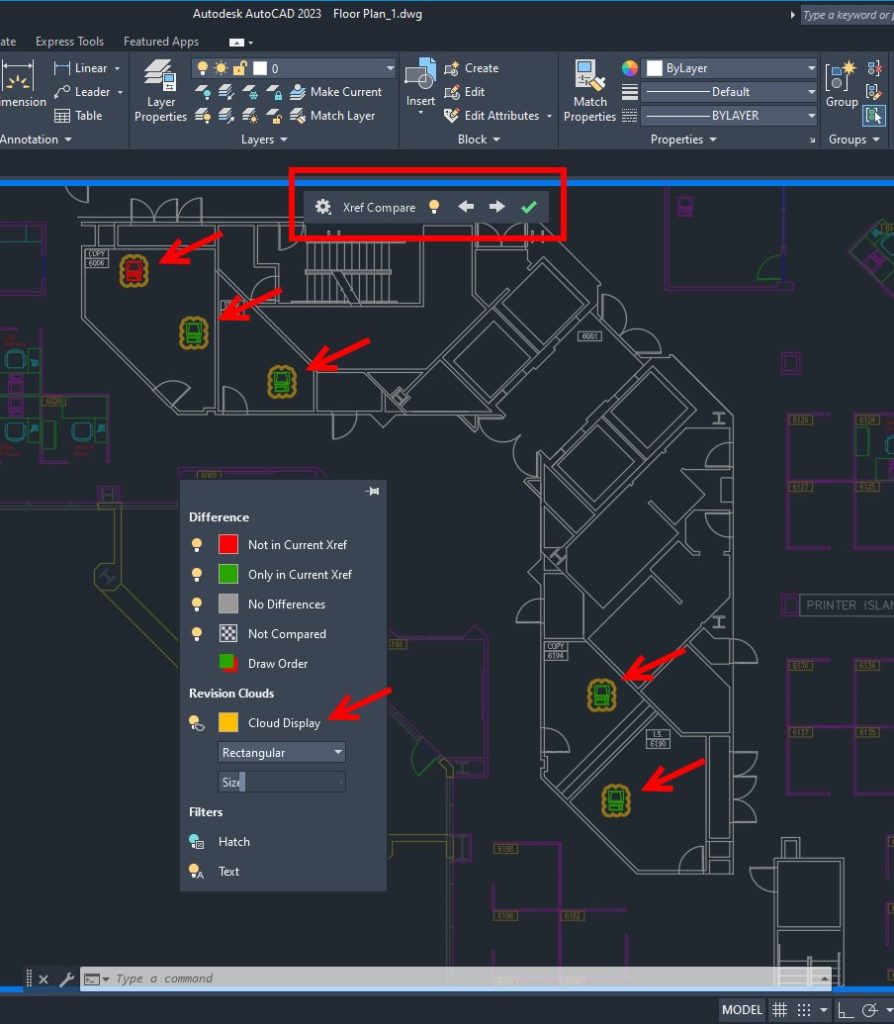Select the Linear dimension tool
Image resolution: width=894 pixels, height=1024 pixels.
click(x=81, y=68)
